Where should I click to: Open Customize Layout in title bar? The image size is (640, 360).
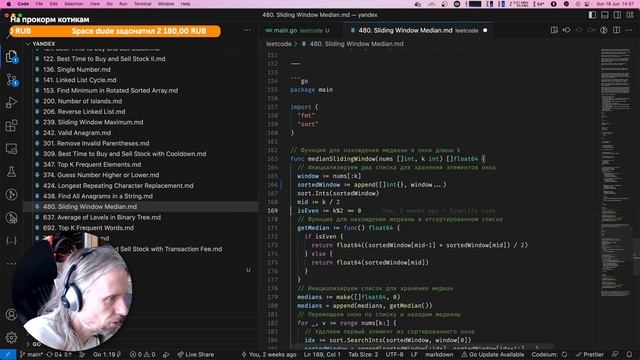tap(630, 15)
